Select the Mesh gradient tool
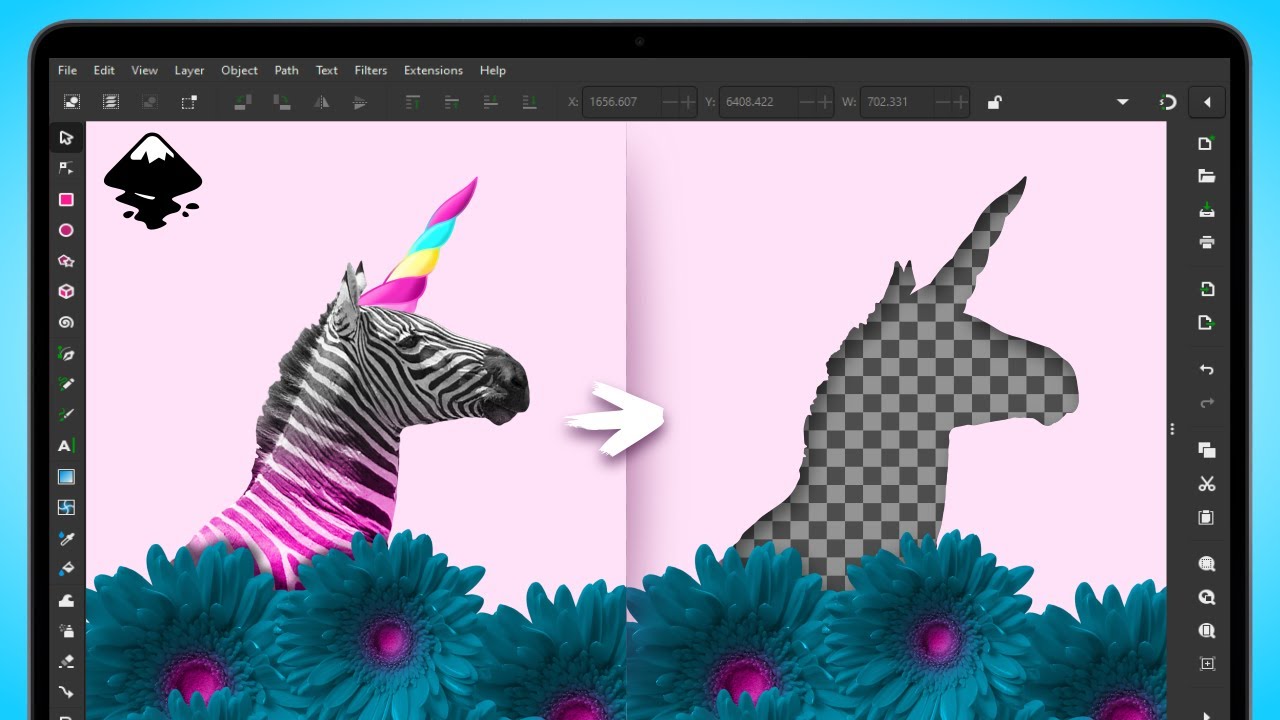Screen dimensions: 1280x720 pos(66,508)
